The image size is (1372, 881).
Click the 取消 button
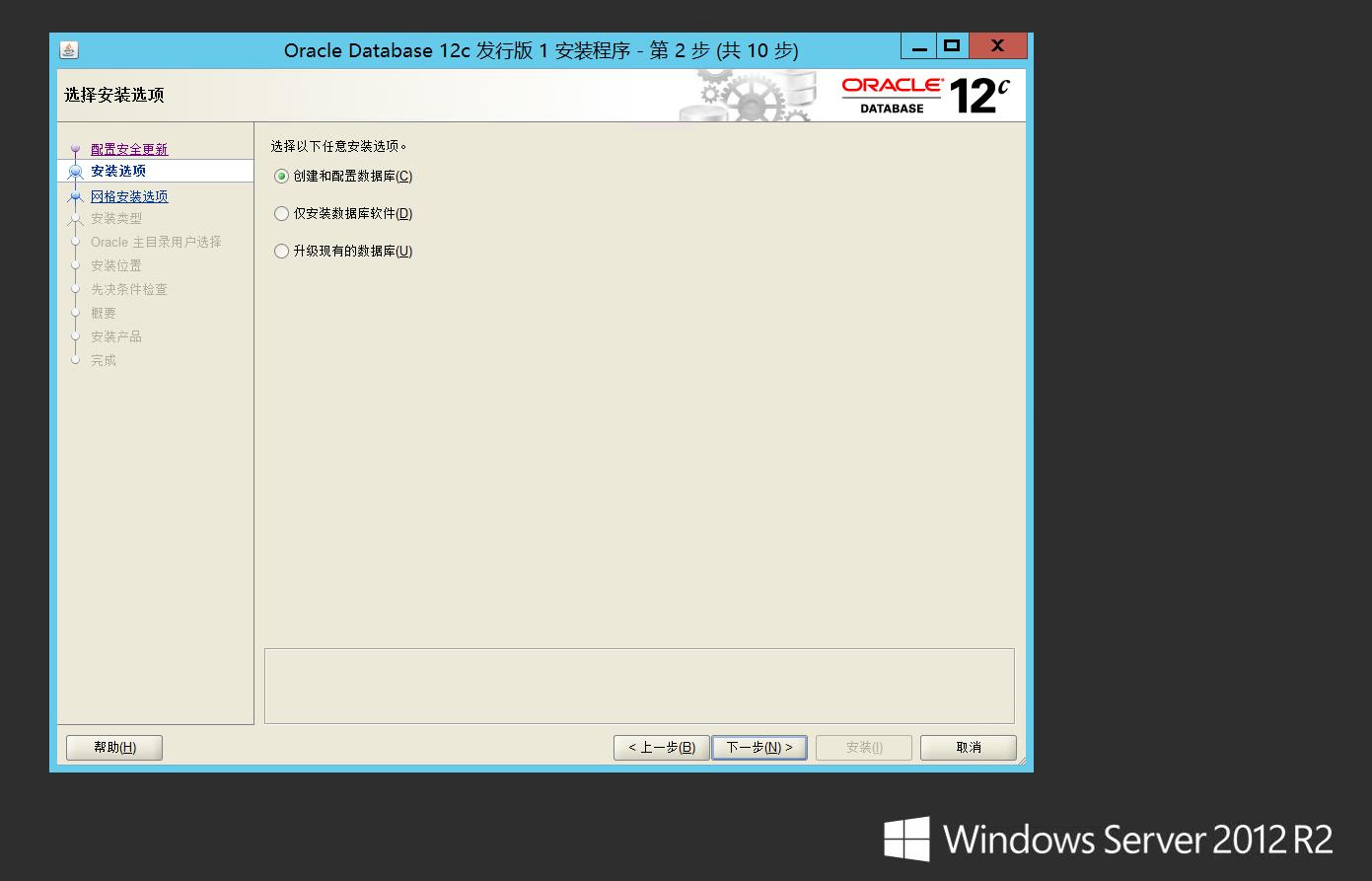point(969,748)
